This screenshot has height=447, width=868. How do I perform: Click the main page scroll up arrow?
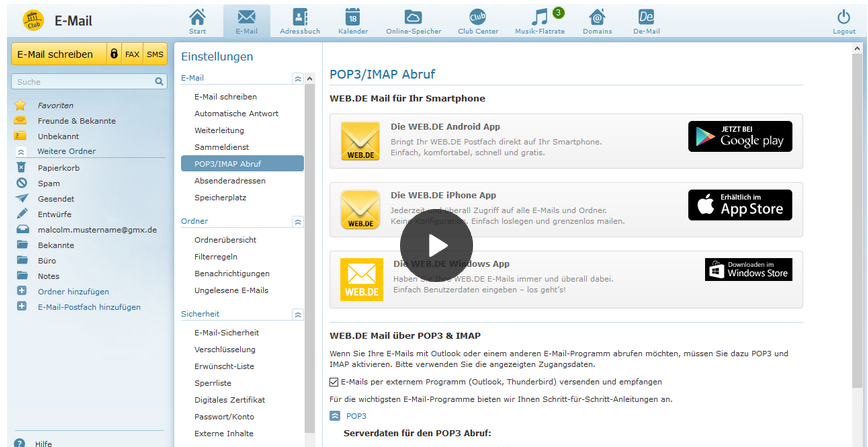click(x=859, y=49)
